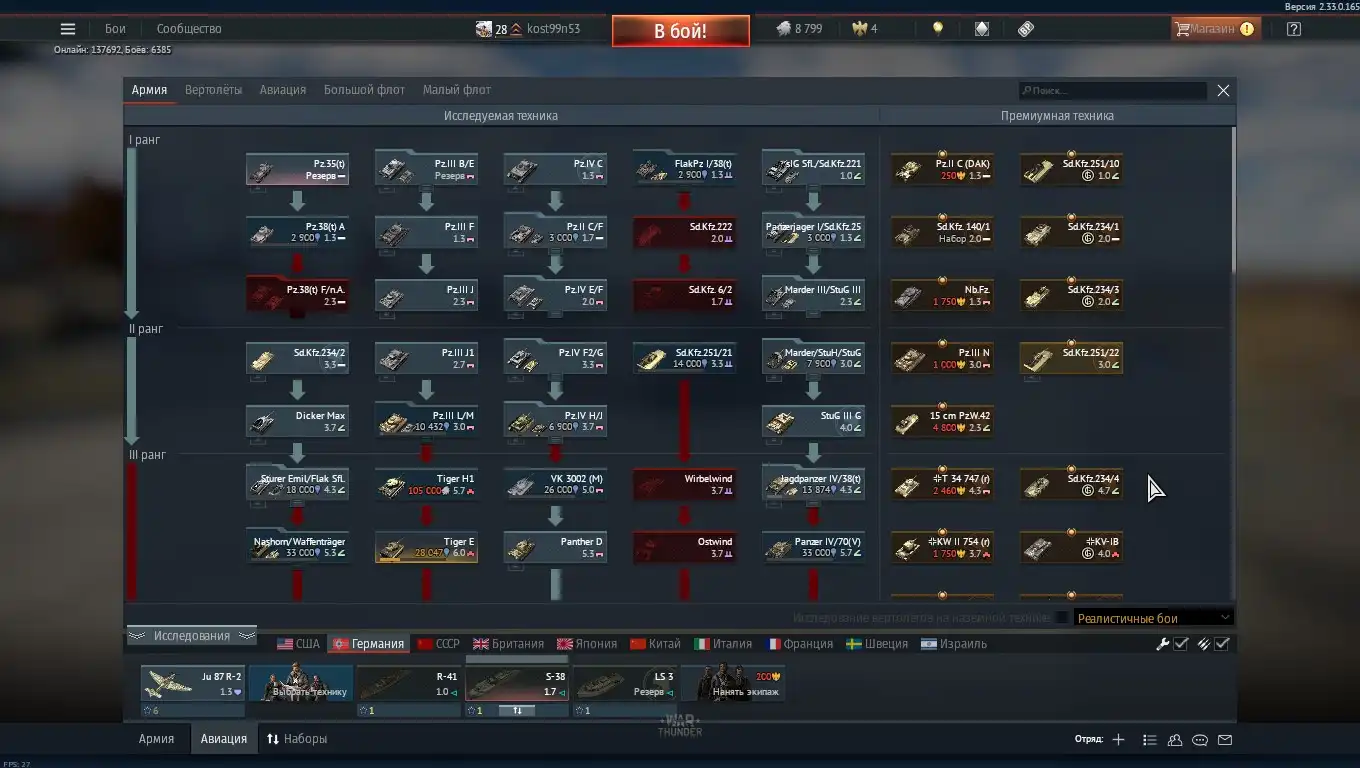Switch to the Вертолёты research tab
Image resolution: width=1360 pixels, height=768 pixels.
pos(213,90)
